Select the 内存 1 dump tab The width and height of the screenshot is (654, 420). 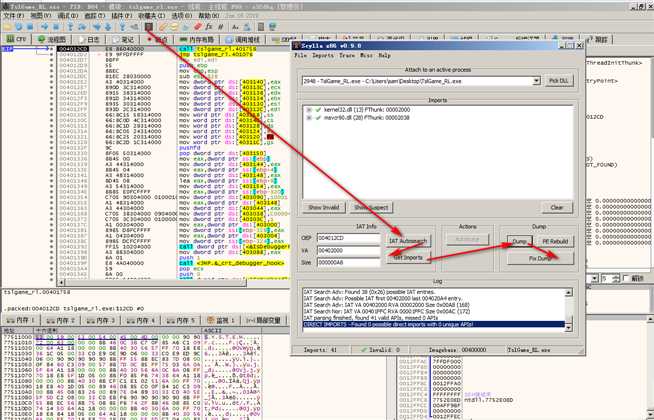click(x=22, y=320)
